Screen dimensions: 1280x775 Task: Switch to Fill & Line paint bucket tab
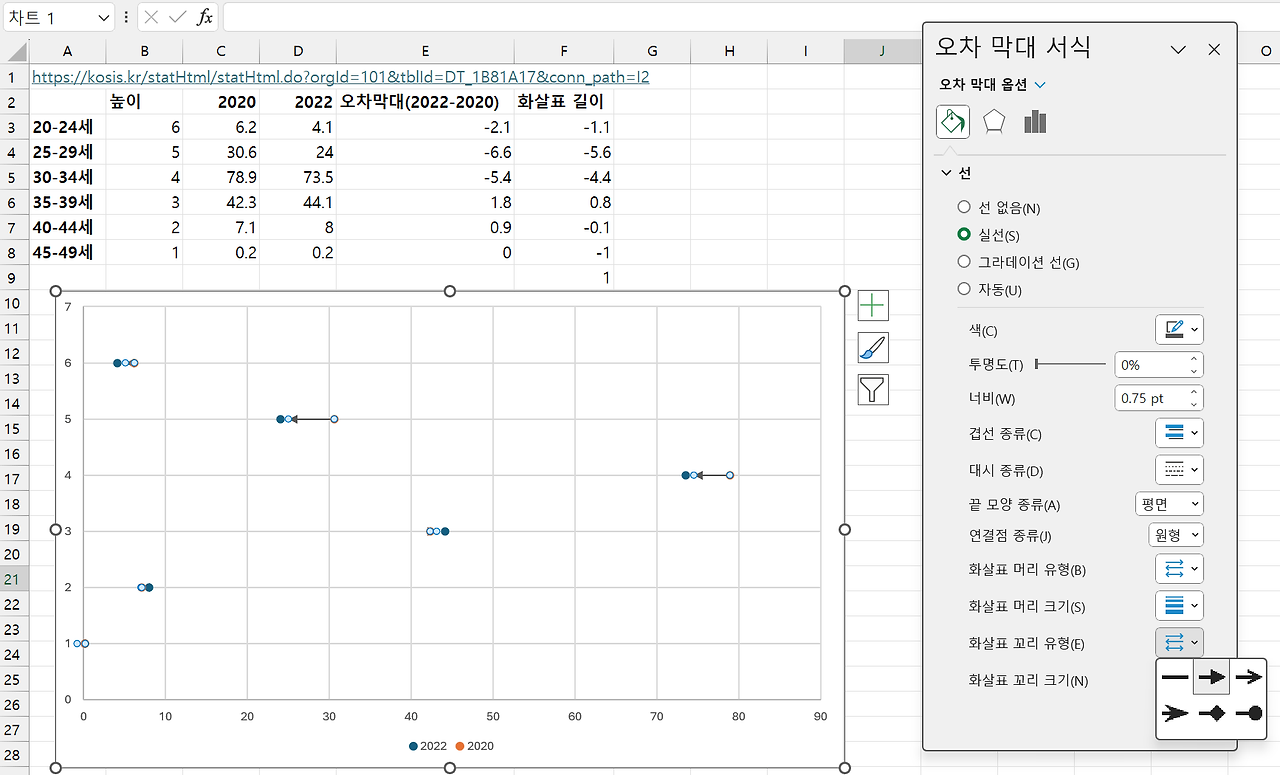click(x=953, y=122)
